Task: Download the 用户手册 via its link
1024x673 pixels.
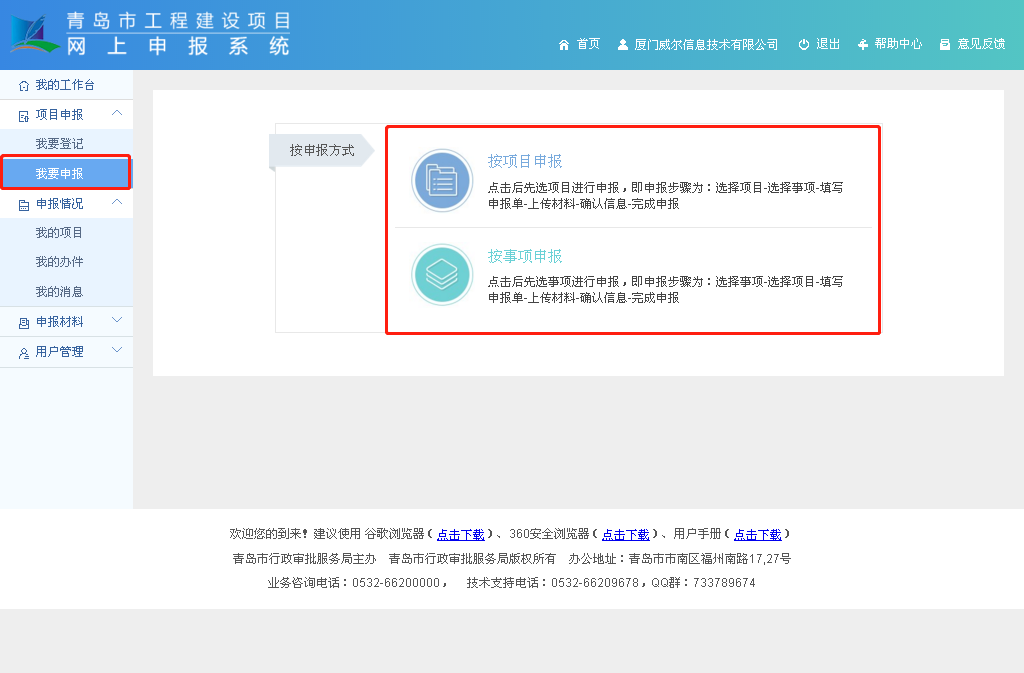Action: click(x=757, y=535)
